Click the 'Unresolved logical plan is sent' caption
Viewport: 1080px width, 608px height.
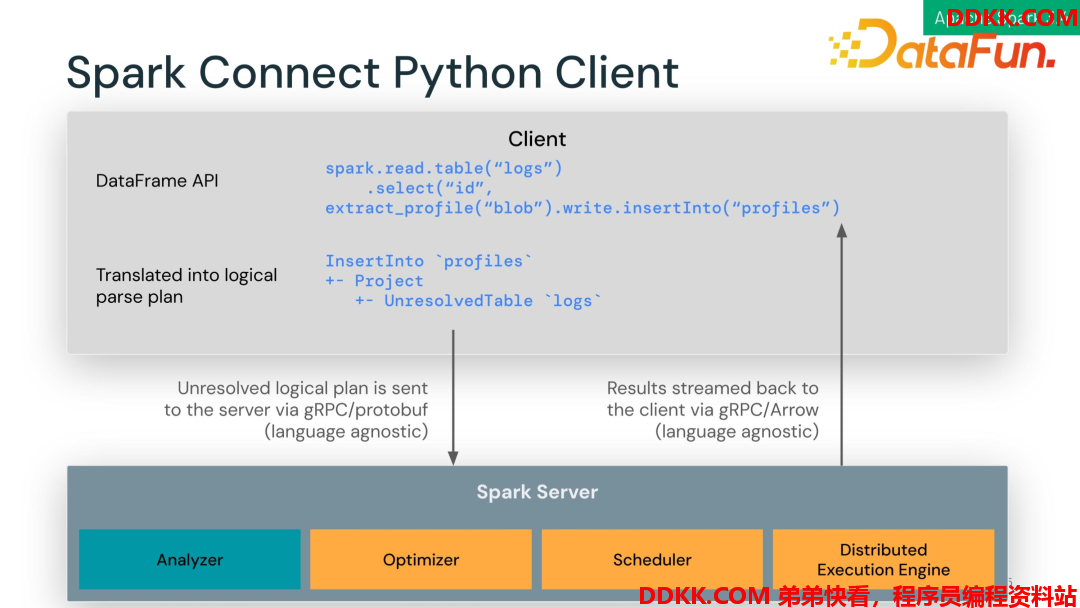tap(296, 410)
